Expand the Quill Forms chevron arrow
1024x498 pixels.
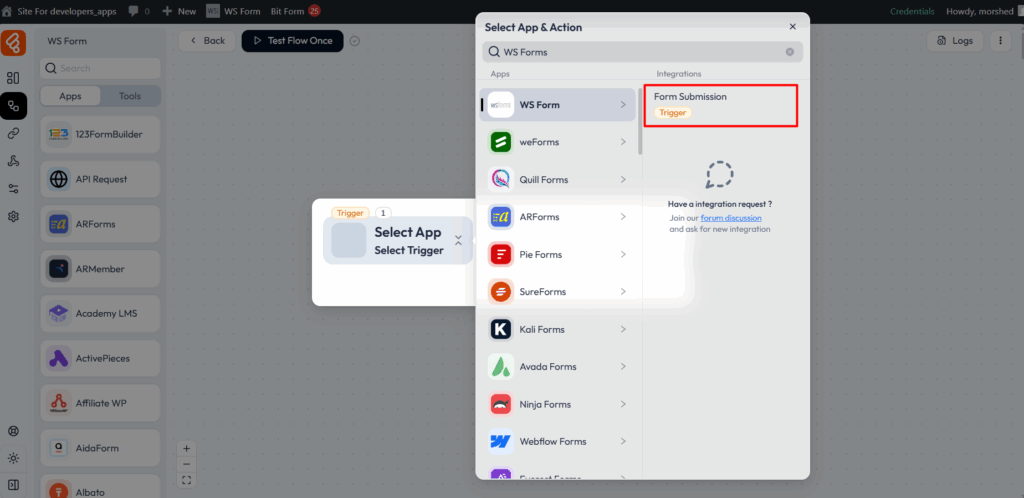(623, 180)
